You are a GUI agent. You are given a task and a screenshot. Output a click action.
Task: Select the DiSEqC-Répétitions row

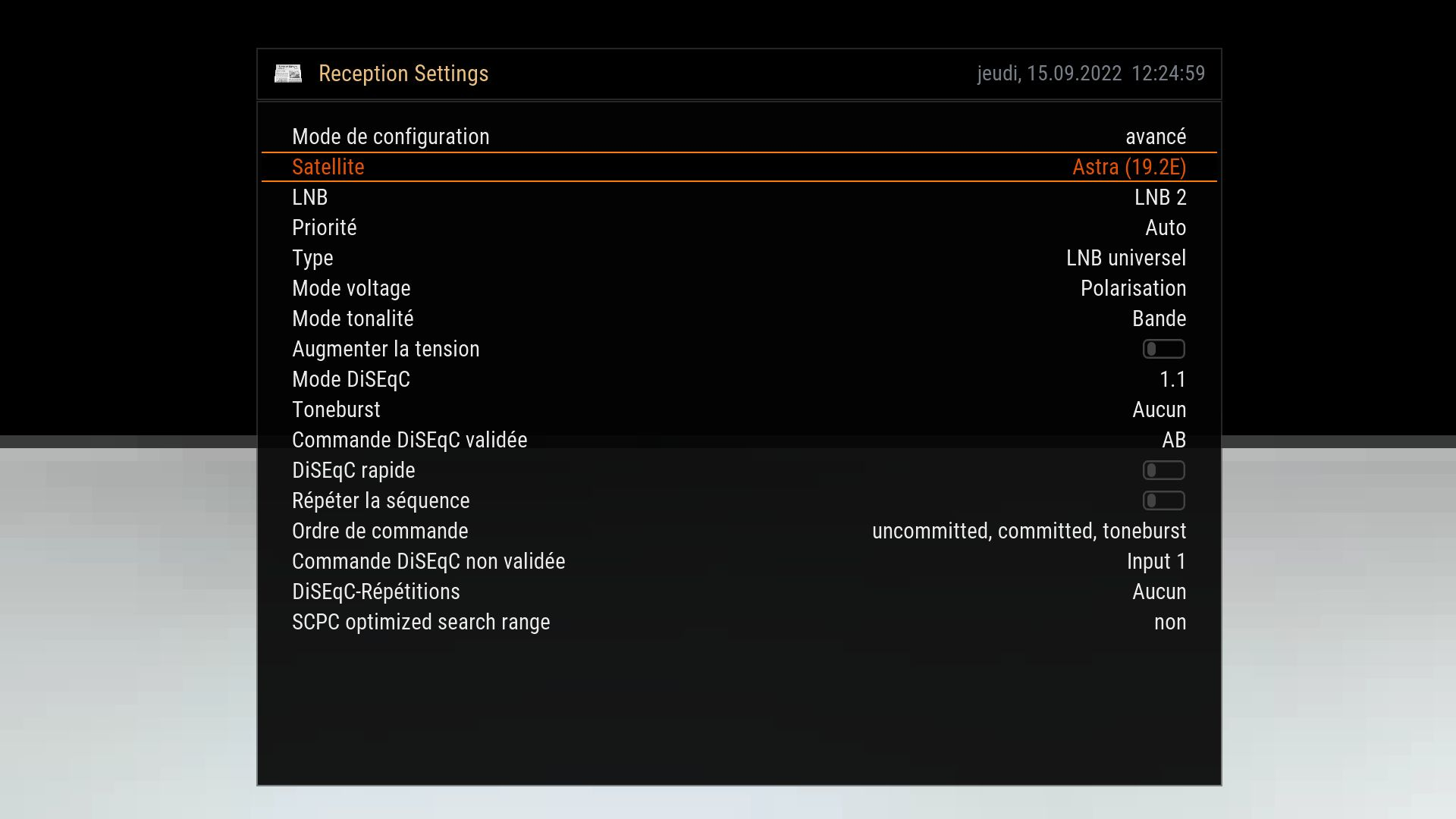tap(739, 591)
